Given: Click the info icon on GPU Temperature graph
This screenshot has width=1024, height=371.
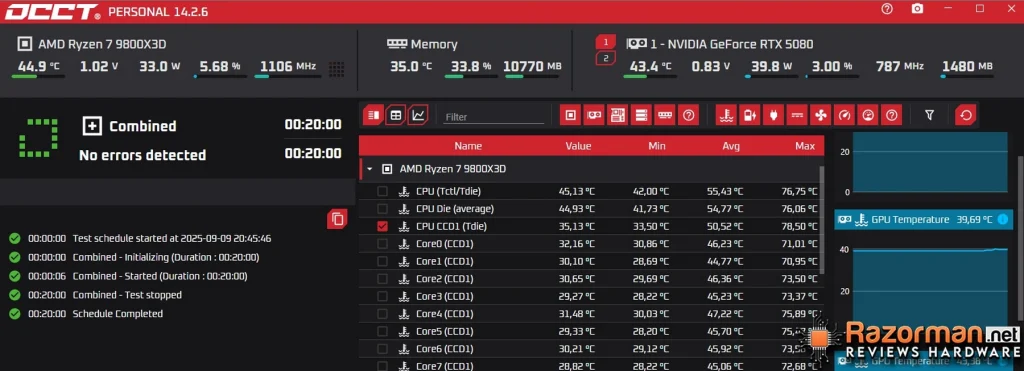Looking at the screenshot, I should 1002,219.
